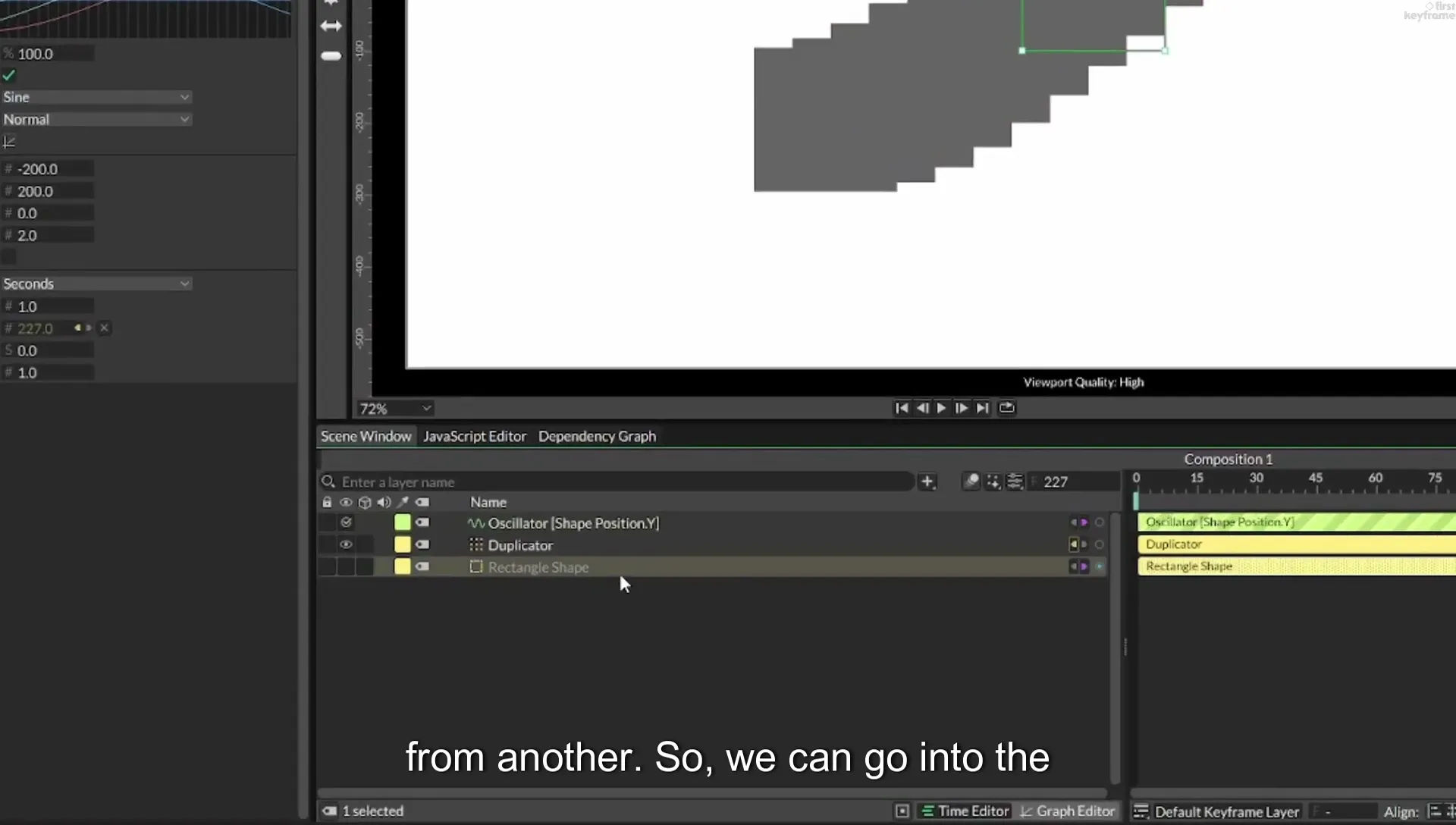1456x825 pixels.
Task: Hide the Duplicator layer
Action: 346,544
